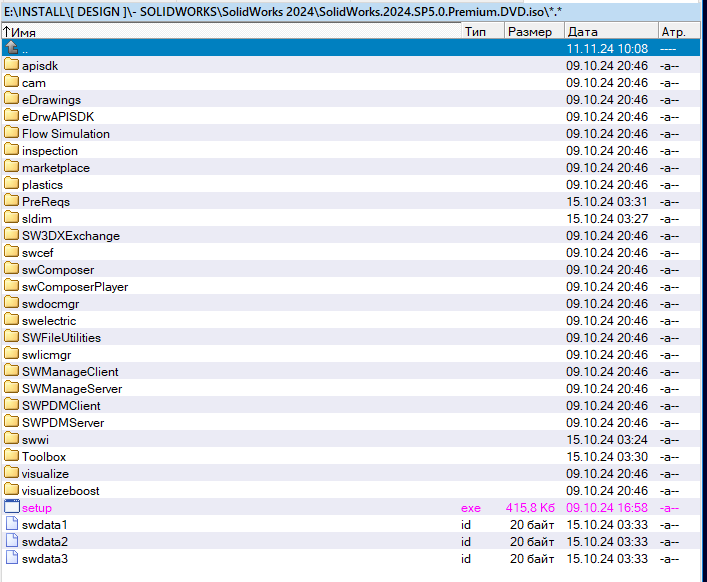Select the swwi folder name
This screenshot has height=582, width=707.
pos(35,440)
